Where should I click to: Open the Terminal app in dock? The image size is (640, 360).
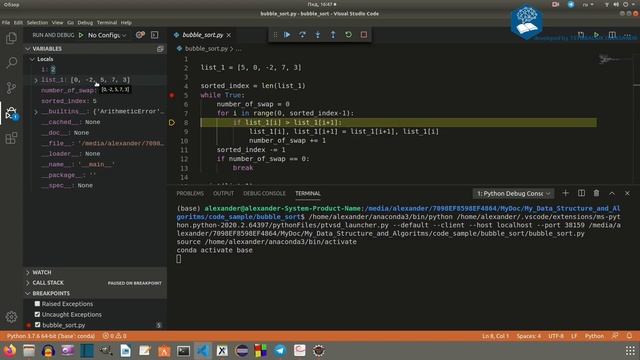coord(183,351)
